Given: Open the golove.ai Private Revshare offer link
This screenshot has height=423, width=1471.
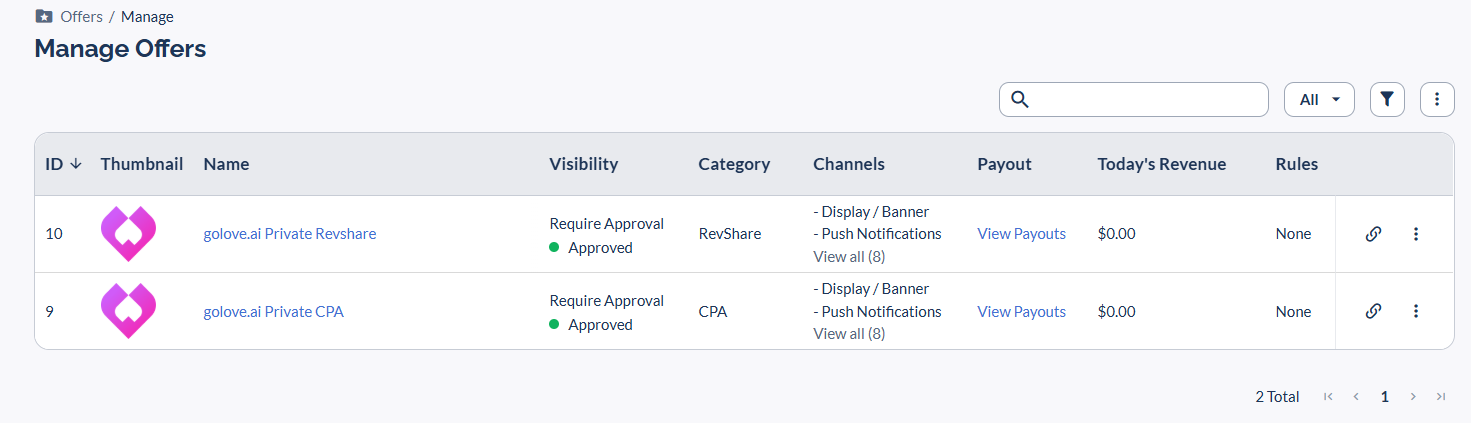Looking at the screenshot, I should pos(290,234).
